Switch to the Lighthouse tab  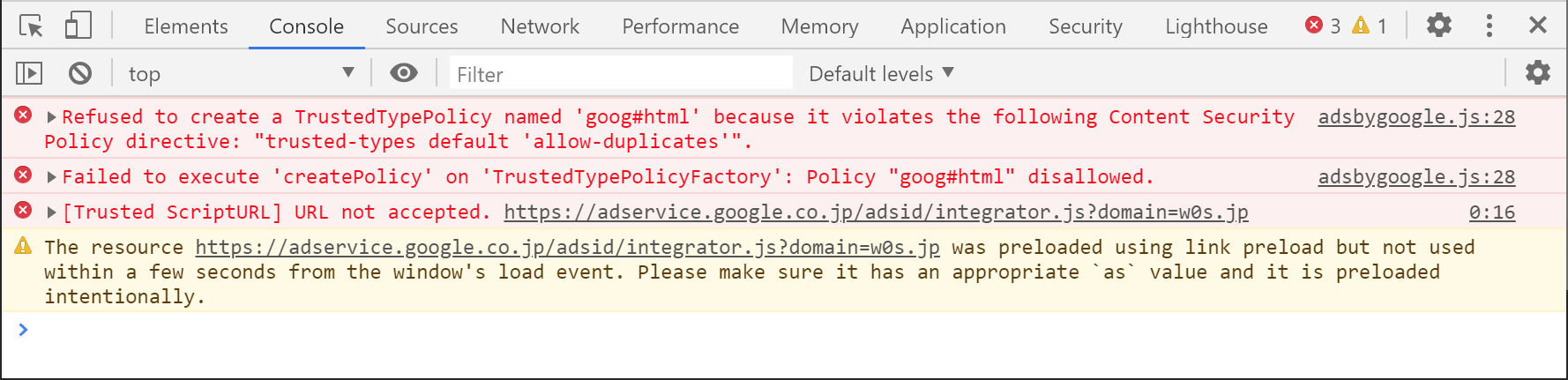pyautogui.click(x=1216, y=26)
